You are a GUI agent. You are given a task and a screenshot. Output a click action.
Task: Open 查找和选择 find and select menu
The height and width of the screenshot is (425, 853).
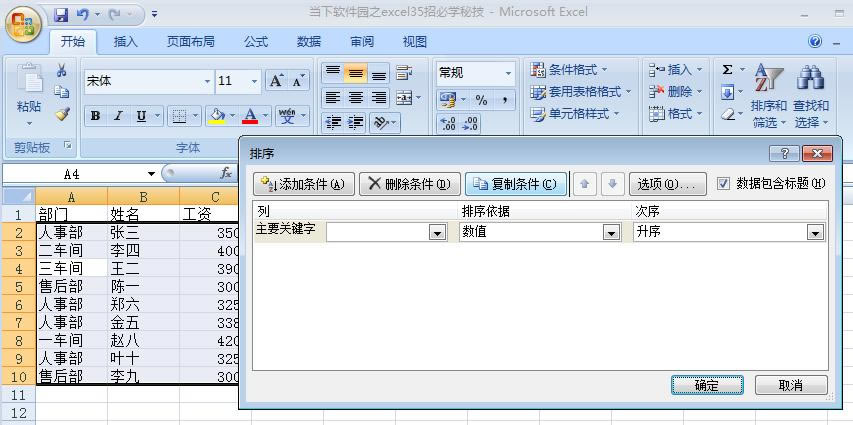coord(811,95)
